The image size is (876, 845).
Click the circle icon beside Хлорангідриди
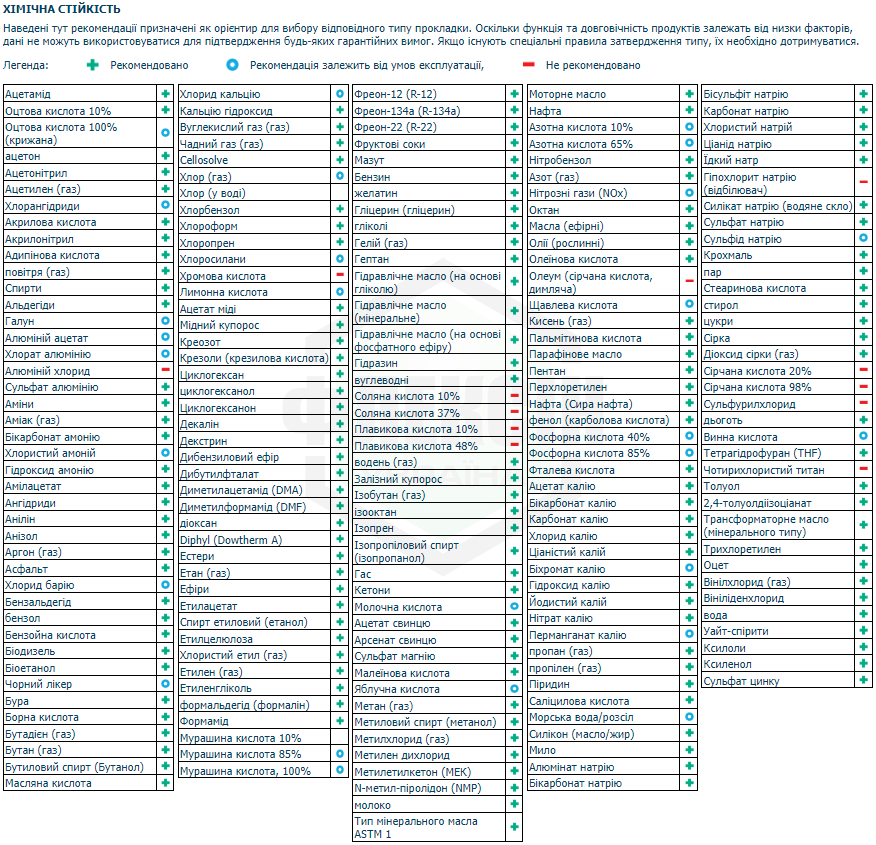[165, 205]
